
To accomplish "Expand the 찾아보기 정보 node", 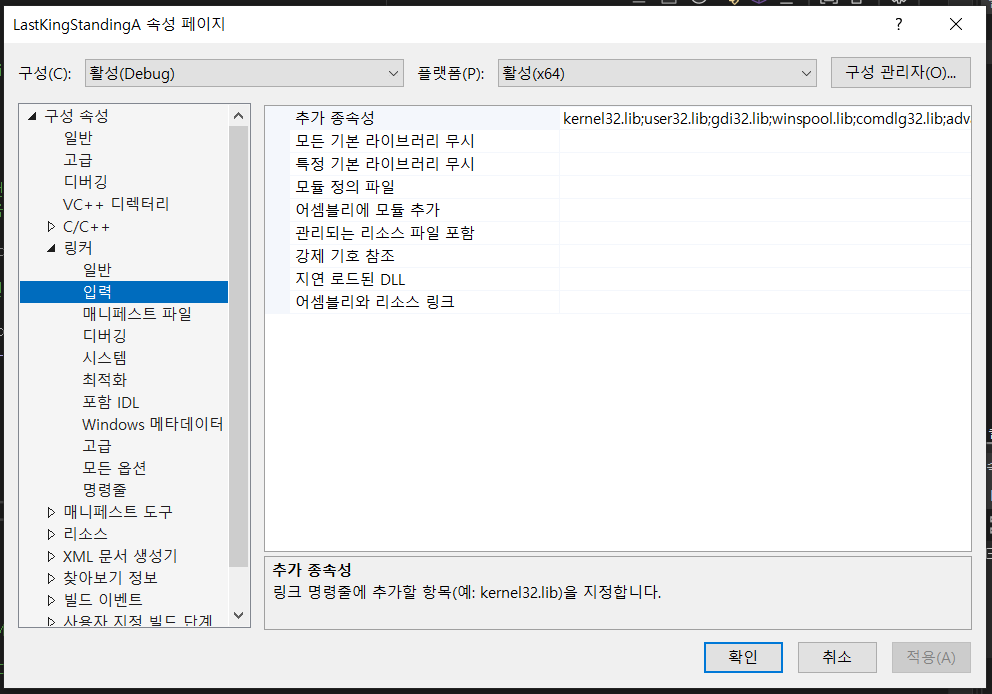I will point(51,578).
